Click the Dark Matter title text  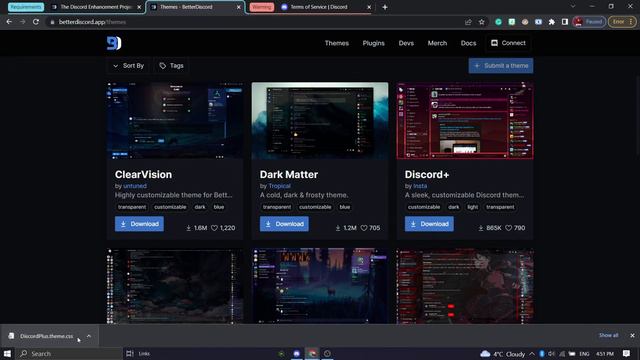(x=289, y=174)
